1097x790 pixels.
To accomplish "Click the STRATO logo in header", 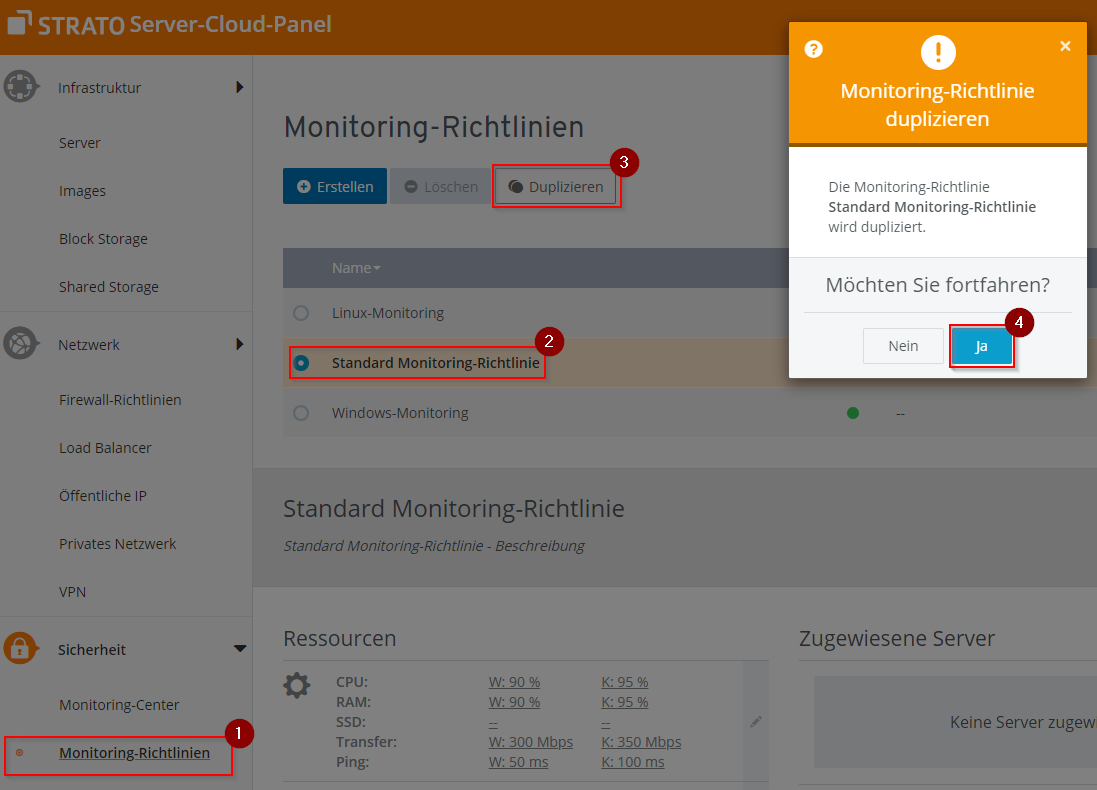I will (66, 24).
